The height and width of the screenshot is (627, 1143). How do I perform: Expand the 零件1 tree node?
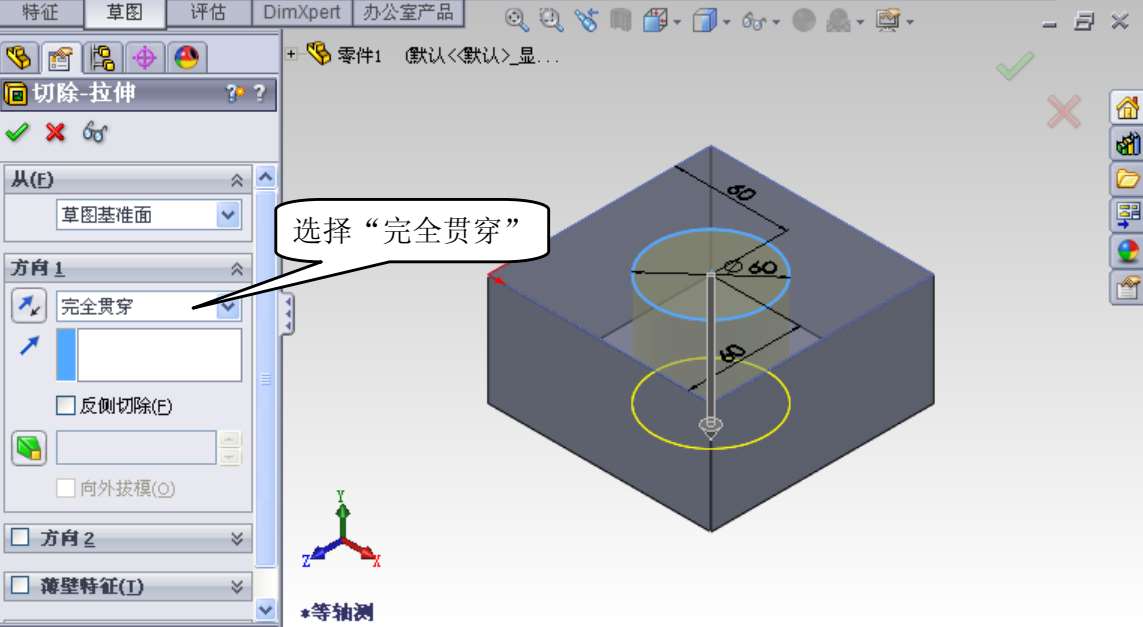tap(292, 55)
